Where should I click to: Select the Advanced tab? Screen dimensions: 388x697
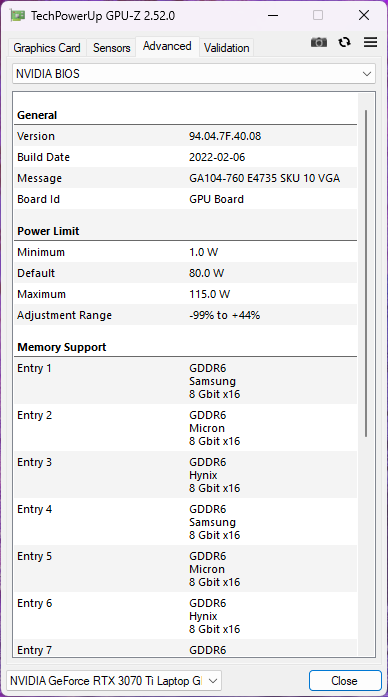167,46
